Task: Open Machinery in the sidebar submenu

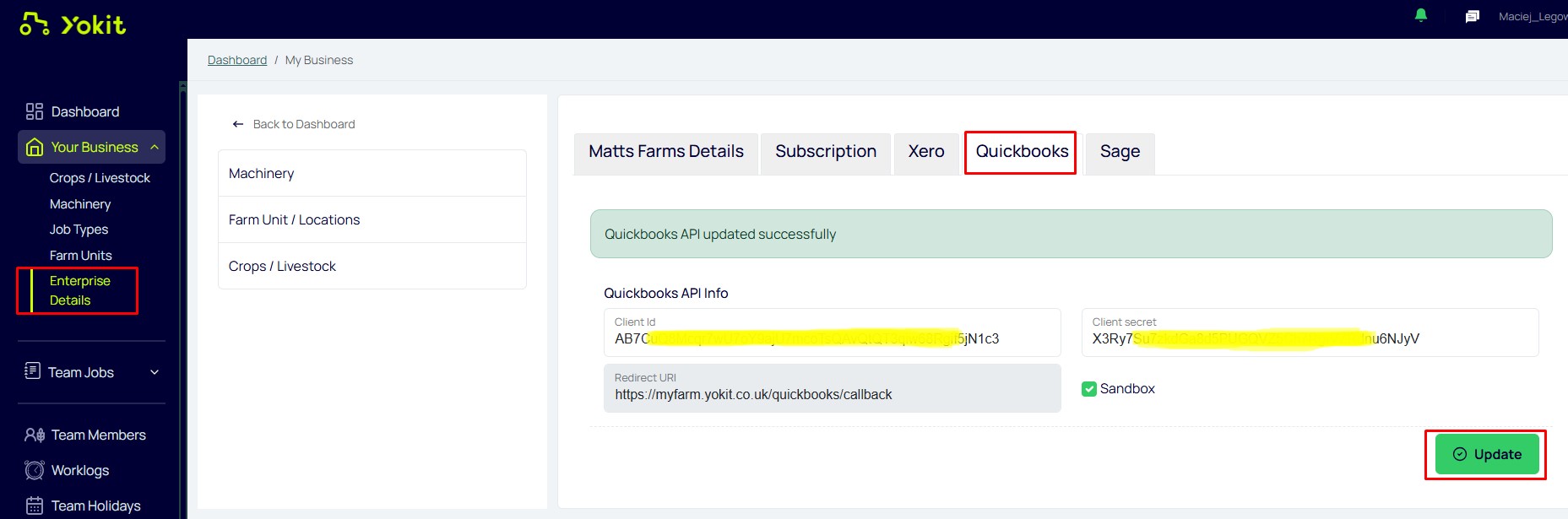Action: point(80,204)
